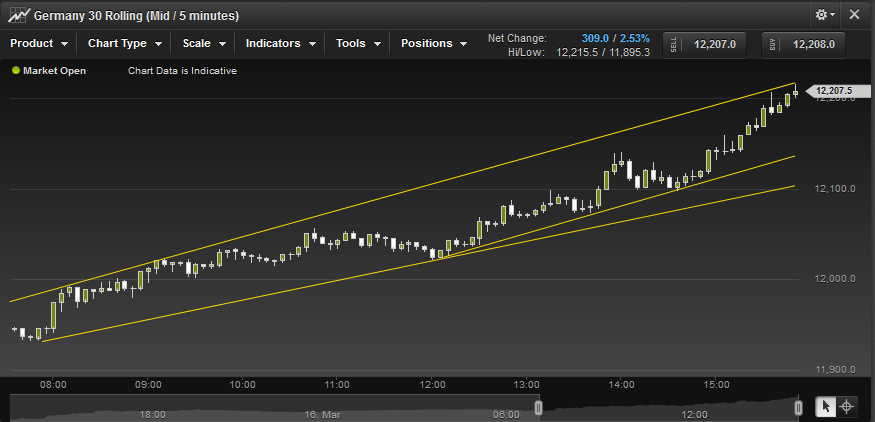Close the Germany 30 chart window
This screenshot has width=875, height=422.
[x=854, y=15]
